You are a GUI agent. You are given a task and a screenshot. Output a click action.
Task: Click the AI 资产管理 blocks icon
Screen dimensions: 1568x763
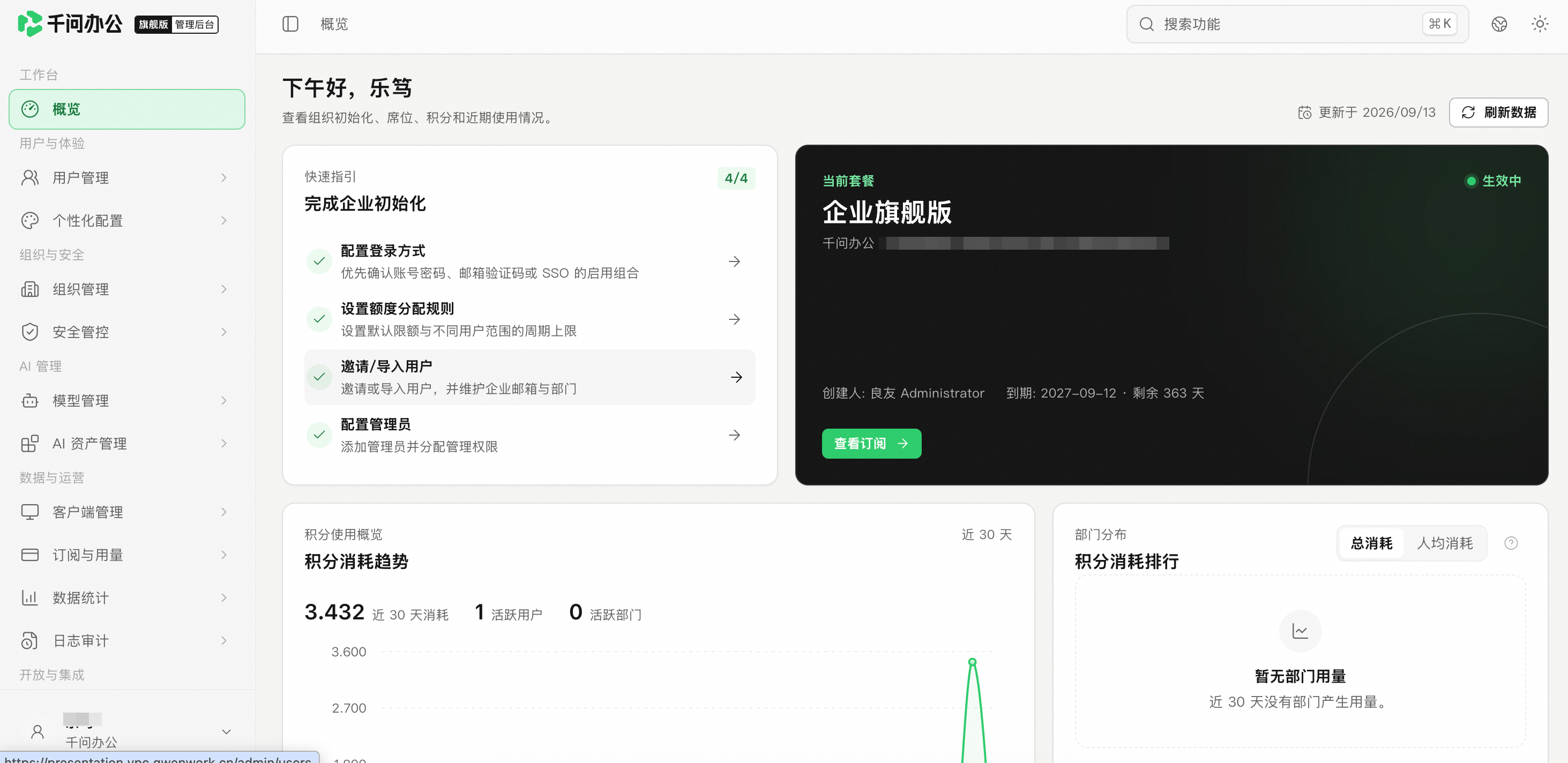pyautogui.click(x=30, y=443)
